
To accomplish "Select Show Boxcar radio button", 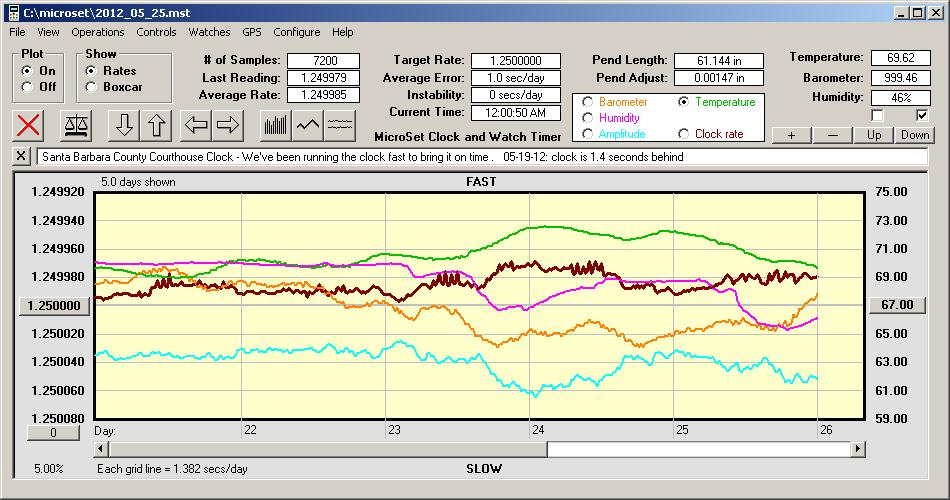I will pyautogui.click(x=91, y=87).
